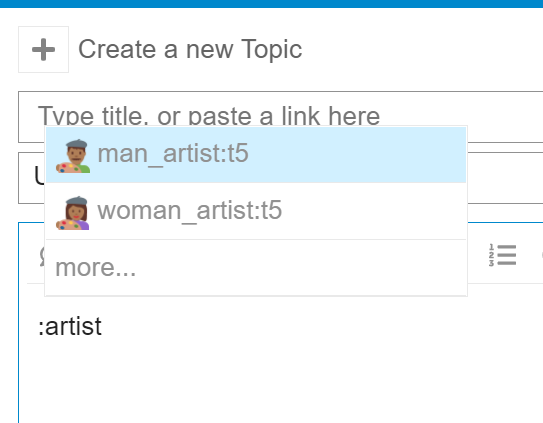
Task: Click the composer toolbar area right of the numbered list icon
Action: coord(532,255)
